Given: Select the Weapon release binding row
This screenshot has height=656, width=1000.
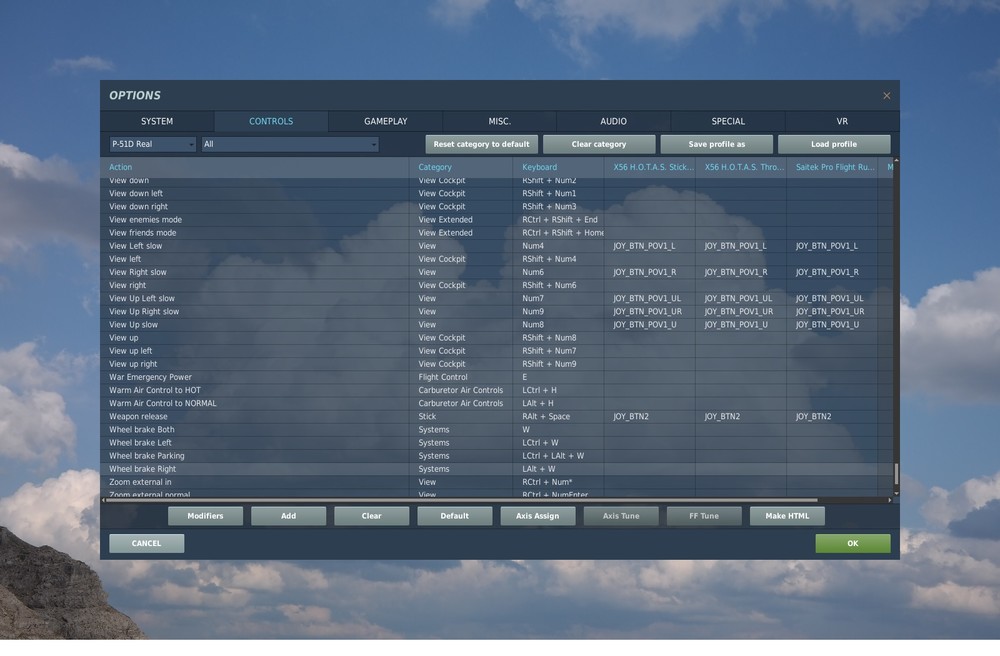Looking at the screenshot, I should pos(300,416).
